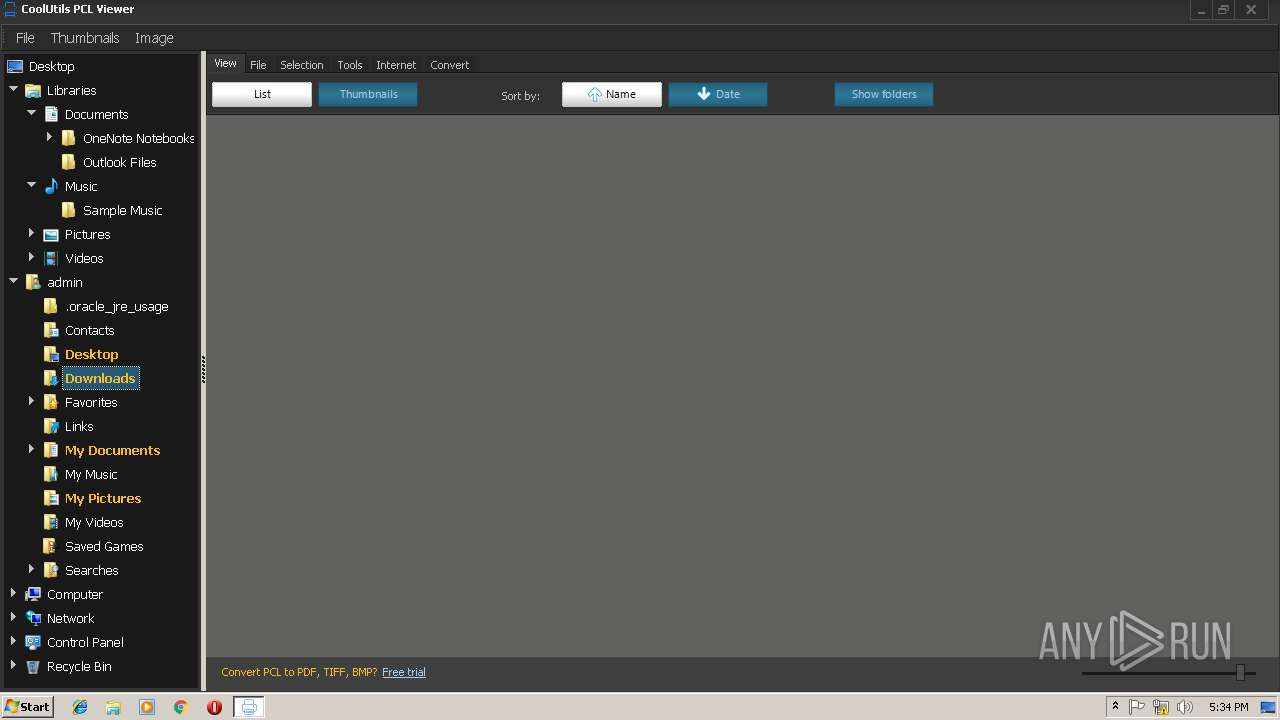1280x720 pixels.
Task: Click the Contacts folder icon
Action: click(x=51, y=330)
